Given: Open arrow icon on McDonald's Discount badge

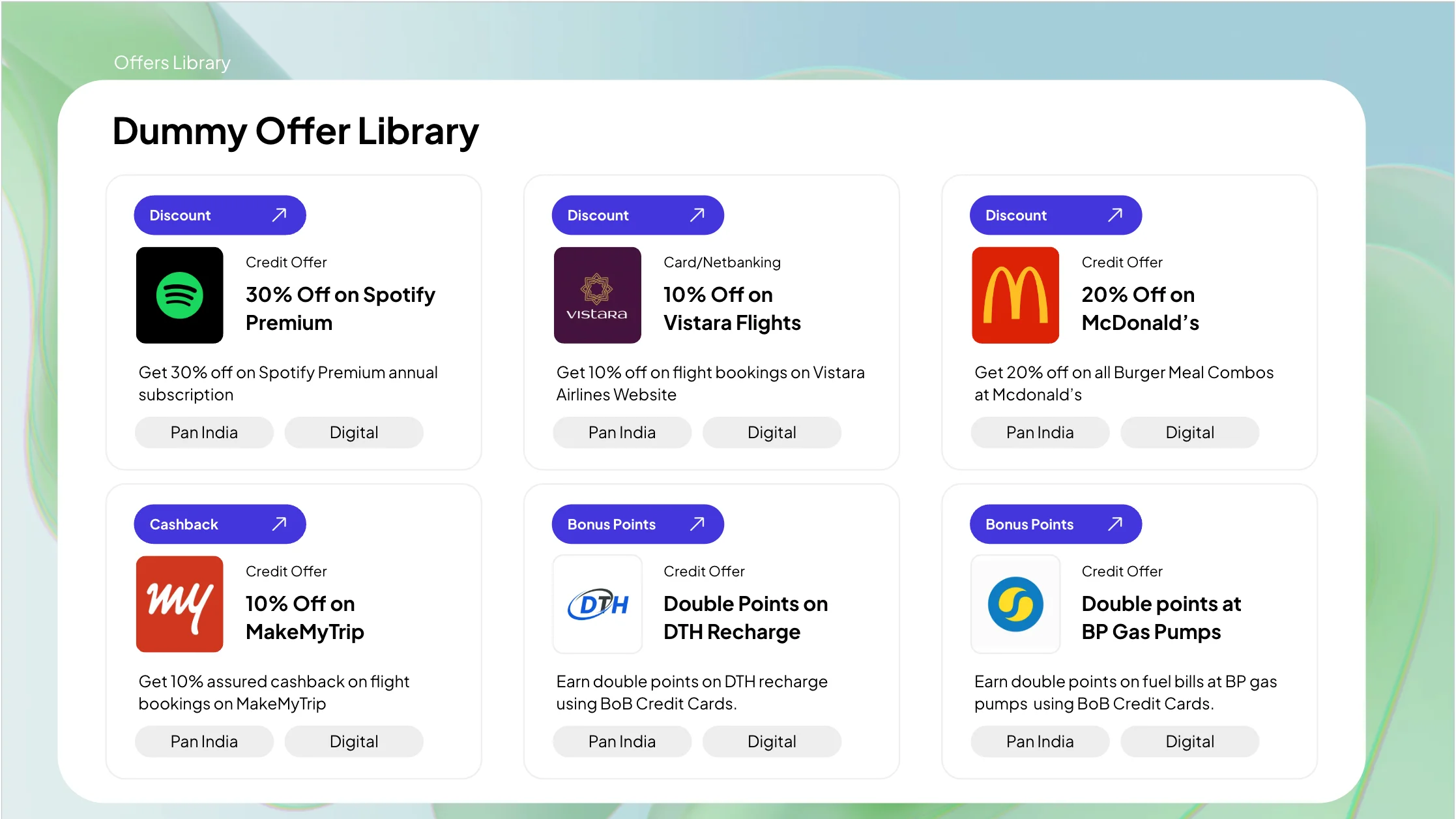Looking at the screenshot, I should coord(1115,215).
